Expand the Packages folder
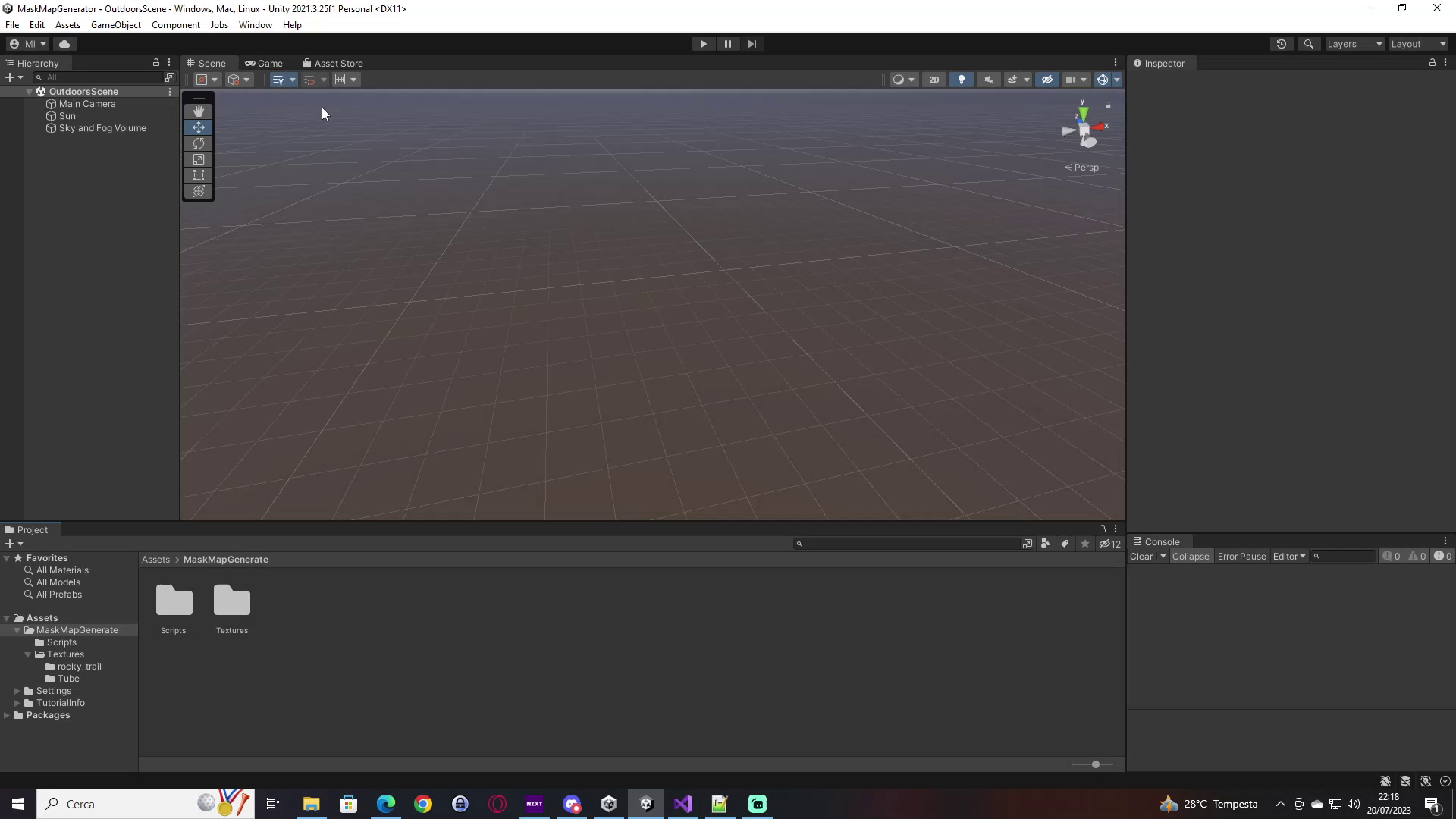Viewport: 1456px width, 819px height. (7, 715)
